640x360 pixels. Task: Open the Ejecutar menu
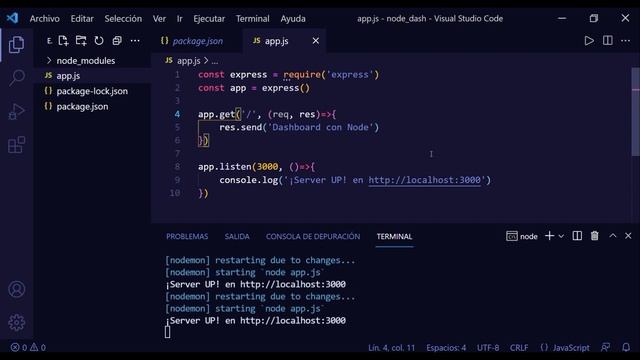click(x=209, y=19)
